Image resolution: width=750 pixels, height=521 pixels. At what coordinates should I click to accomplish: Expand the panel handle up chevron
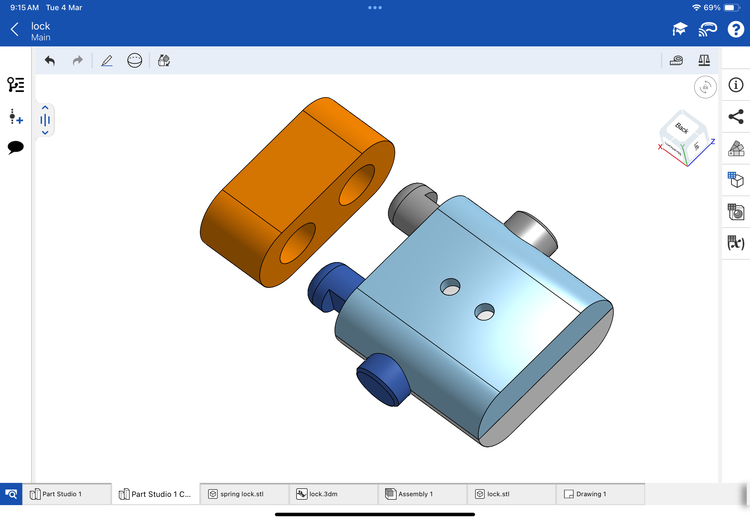coord(45,107)
